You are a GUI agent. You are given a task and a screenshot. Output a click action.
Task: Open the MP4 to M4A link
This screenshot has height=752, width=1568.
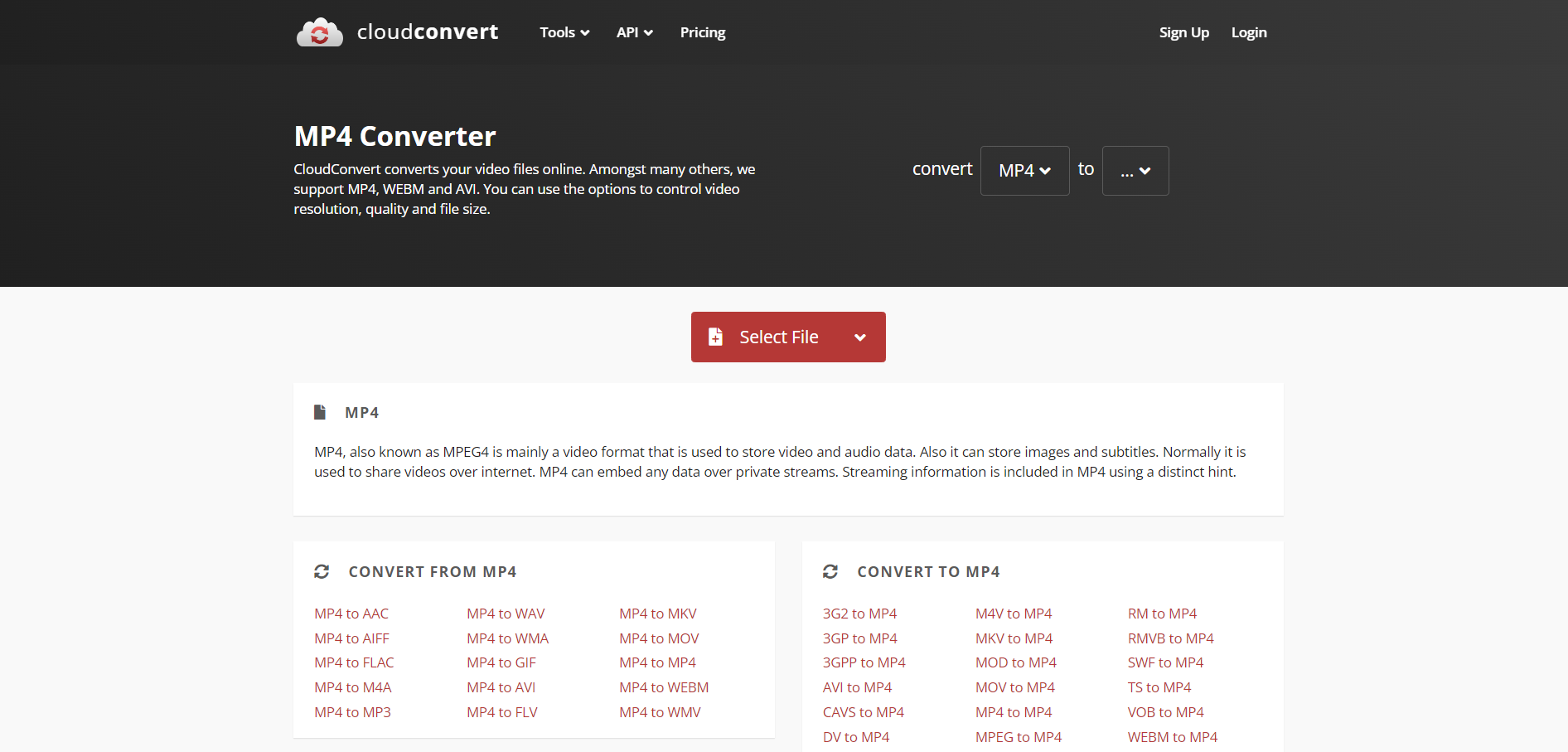click(x=353, y=687)
